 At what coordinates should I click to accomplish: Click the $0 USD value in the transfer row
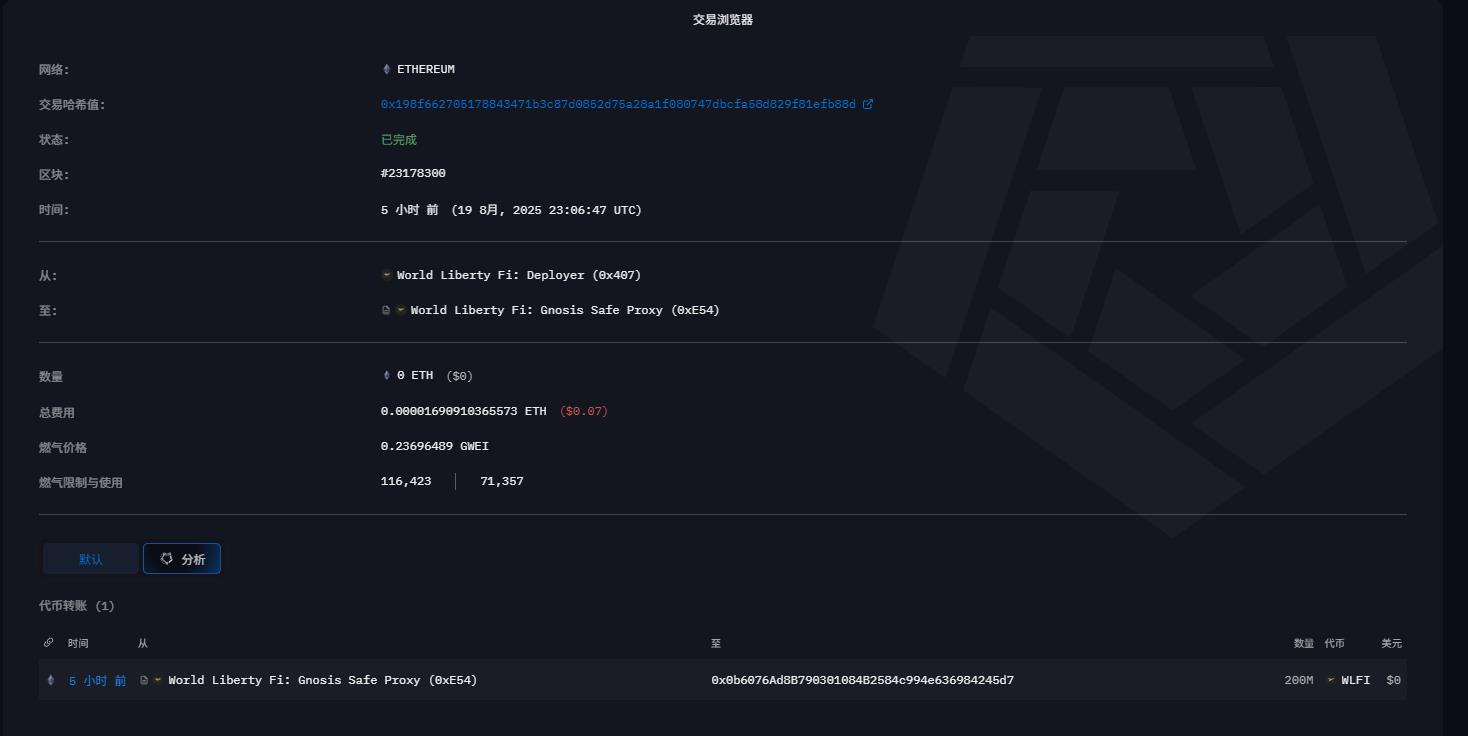coord(1394,680)
